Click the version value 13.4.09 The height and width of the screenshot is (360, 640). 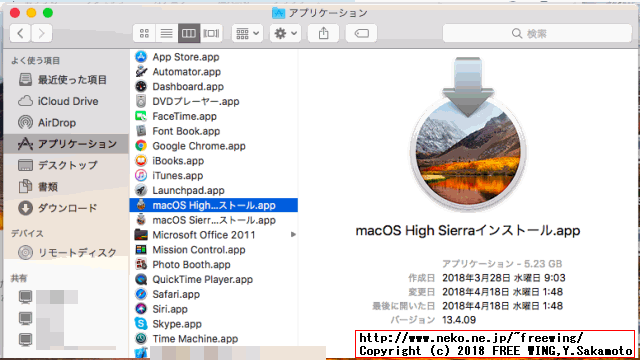459,320
